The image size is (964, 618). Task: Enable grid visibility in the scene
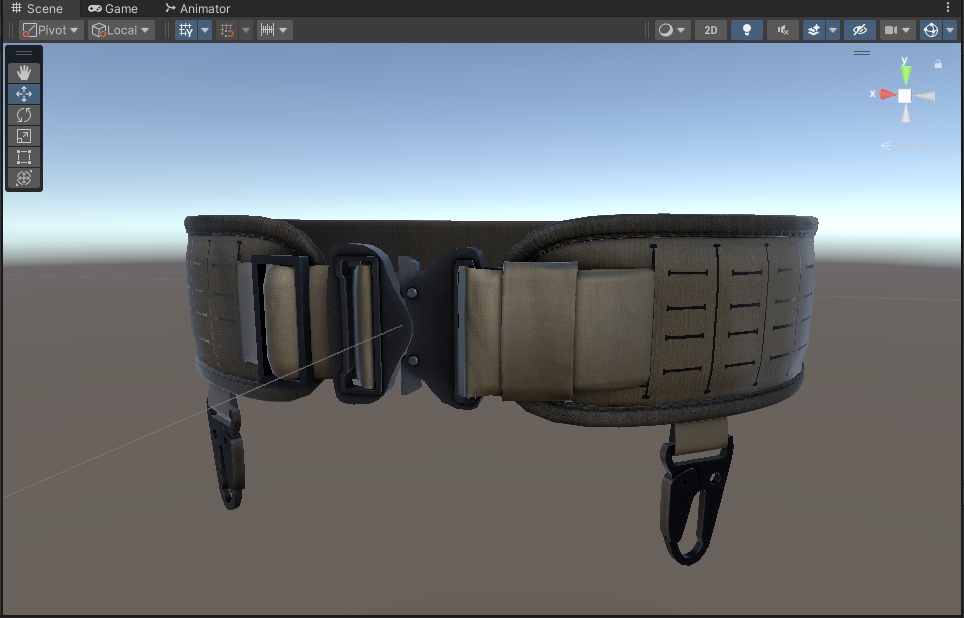click(187, 29)
